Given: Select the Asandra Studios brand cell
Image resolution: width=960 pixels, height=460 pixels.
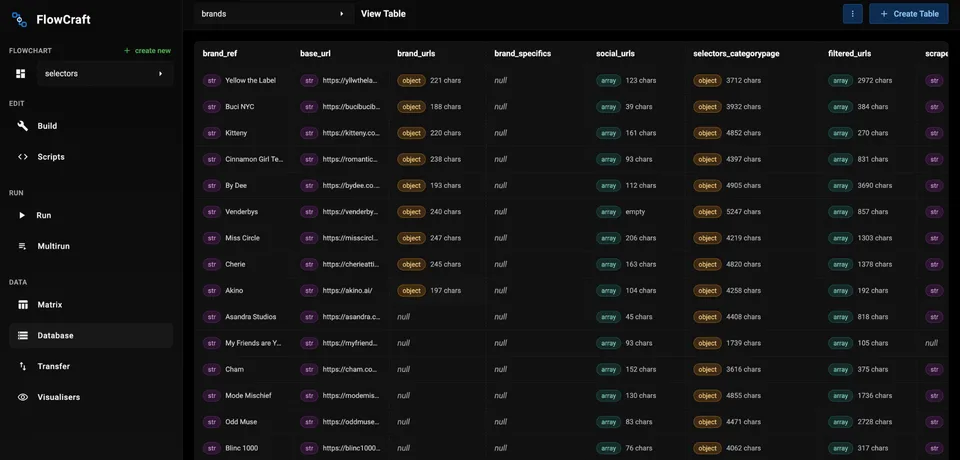Looking at the screenshot, I should tap(242, 317).
